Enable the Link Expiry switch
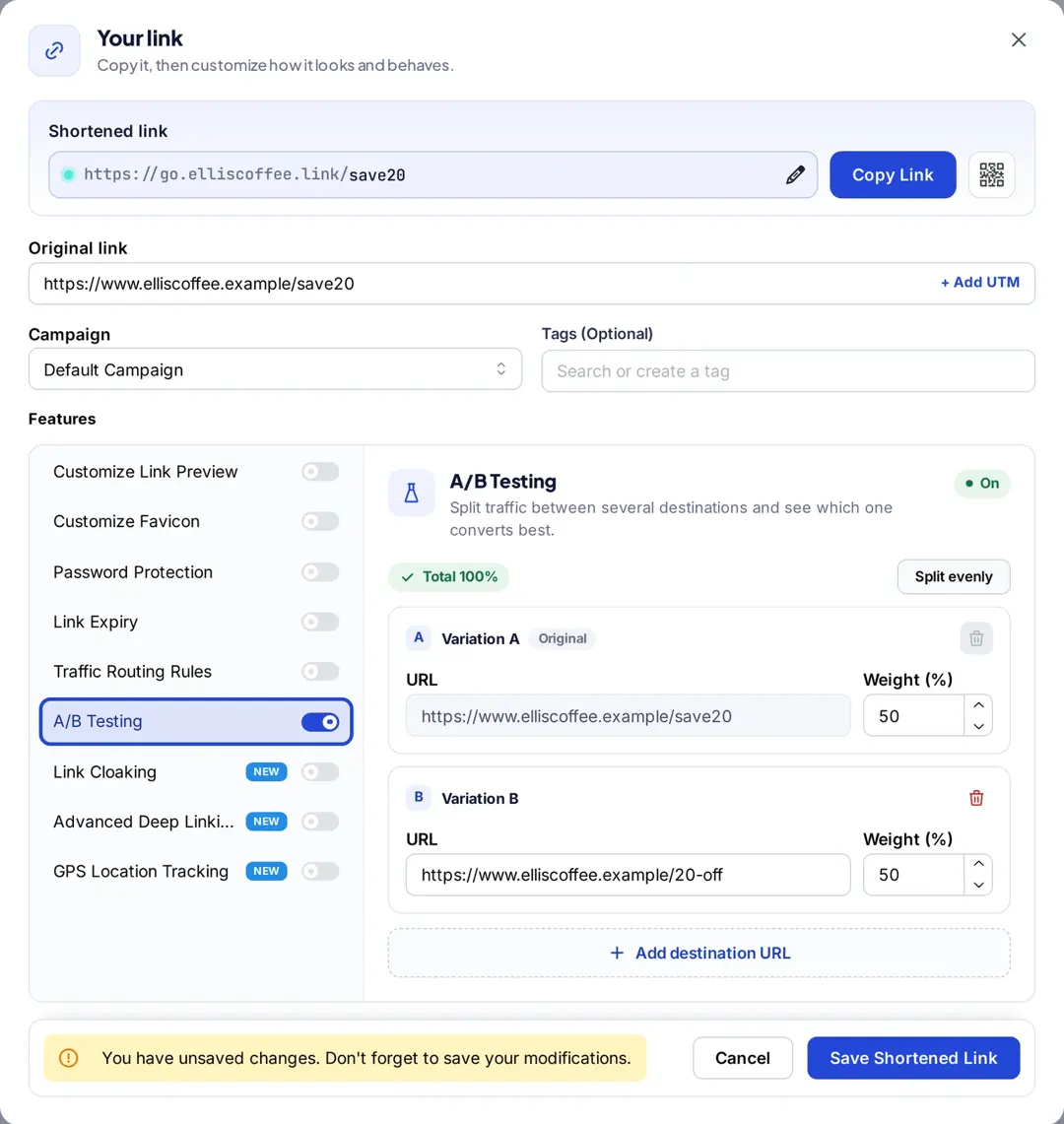Screen dimensions: 1064x1124 point(320,622)
